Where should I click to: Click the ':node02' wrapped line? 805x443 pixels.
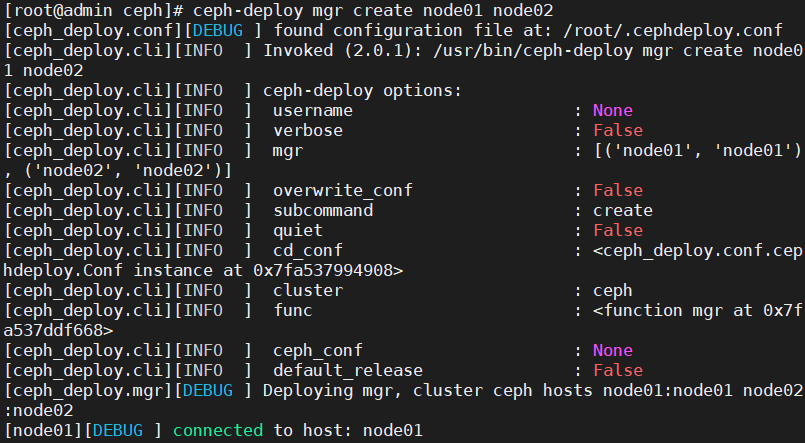[39, 411]
